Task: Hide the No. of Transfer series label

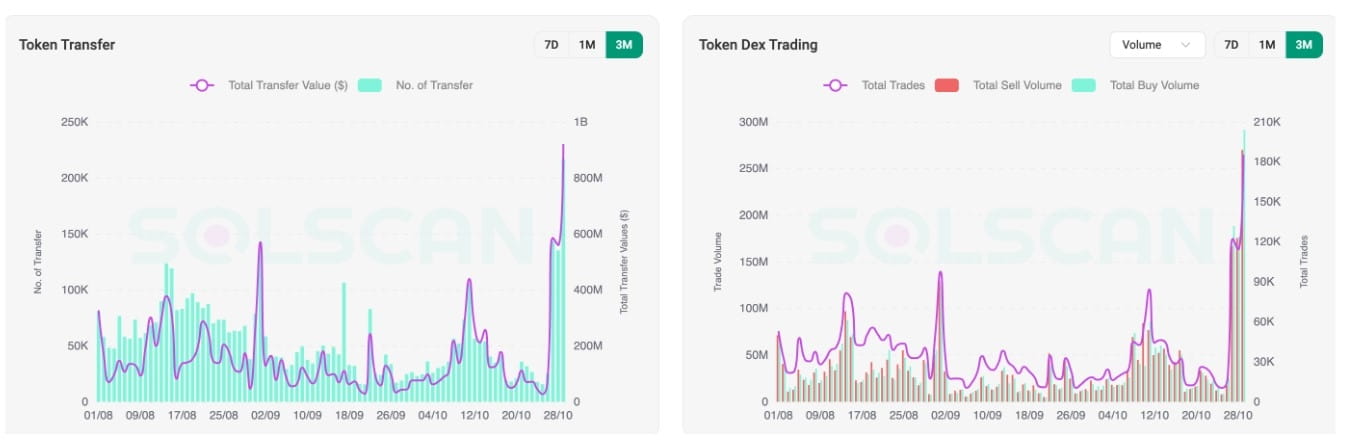Action: [434, 86]
